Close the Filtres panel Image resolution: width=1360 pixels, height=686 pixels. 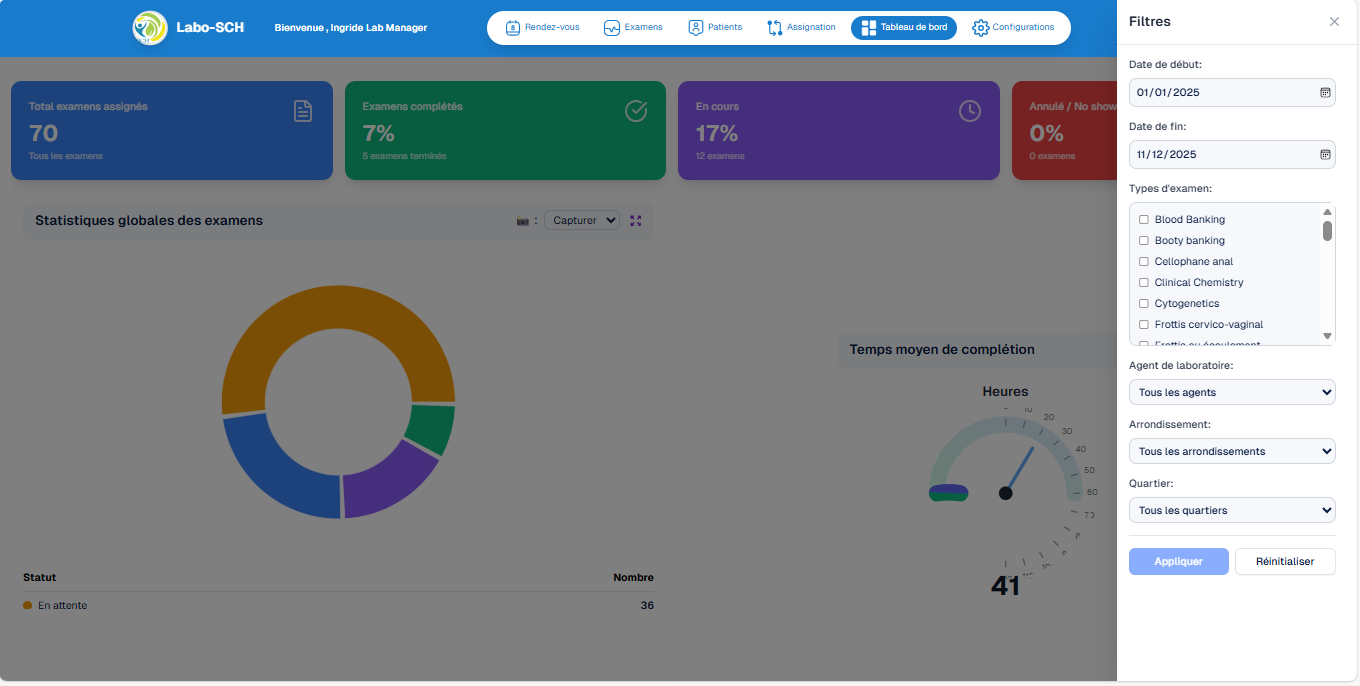tap(1334, 22)
